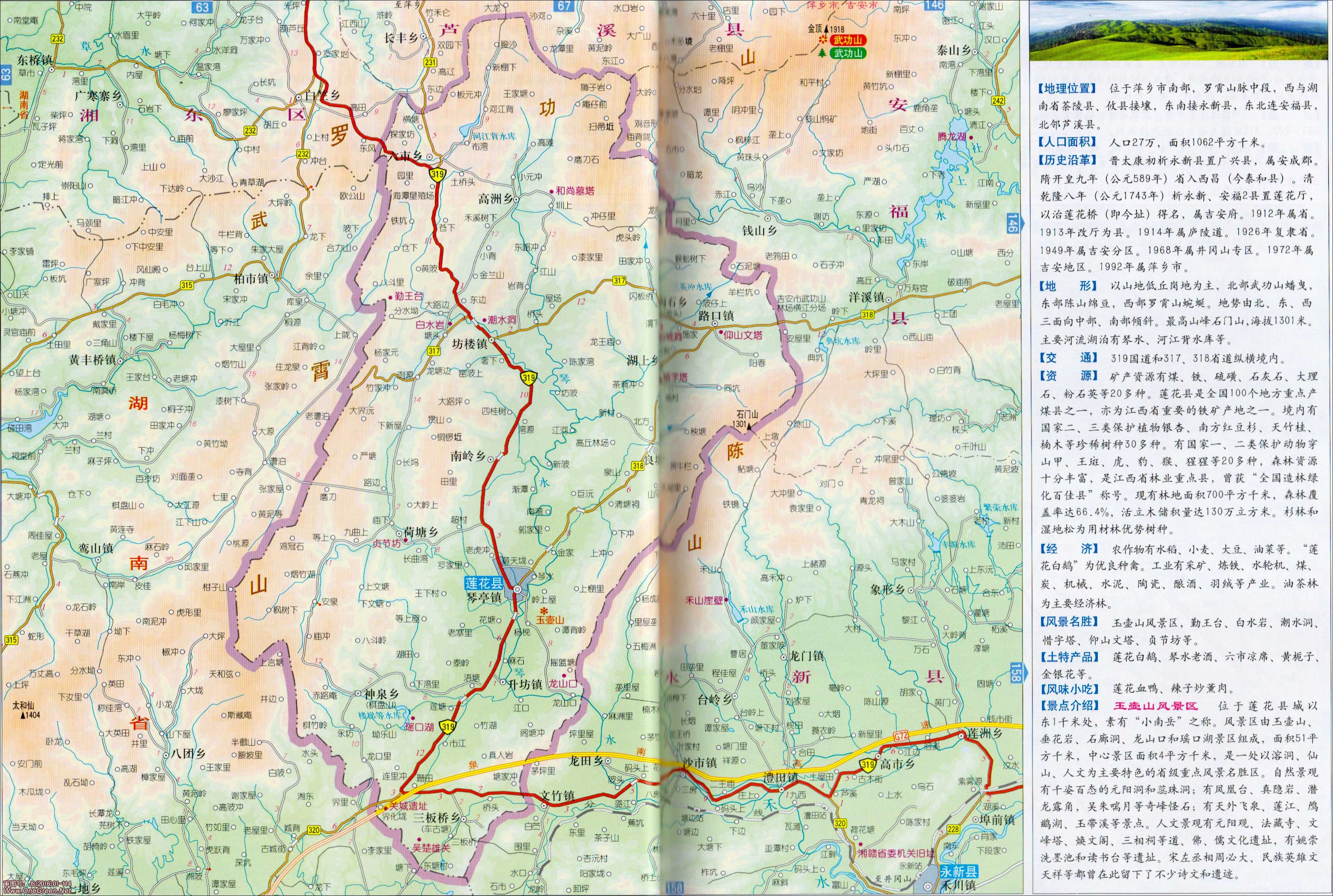1333x896 pixels.
Task: Click the orange 玉壶山 star symbol
Action: pyautogui.click(x=544, y=610)
